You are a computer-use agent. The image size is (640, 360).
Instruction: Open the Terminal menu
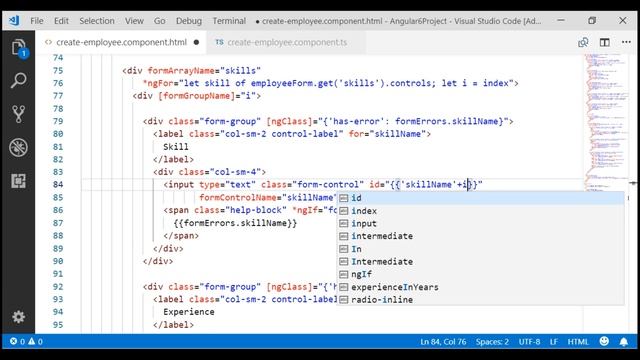click(x=229, y=21)
